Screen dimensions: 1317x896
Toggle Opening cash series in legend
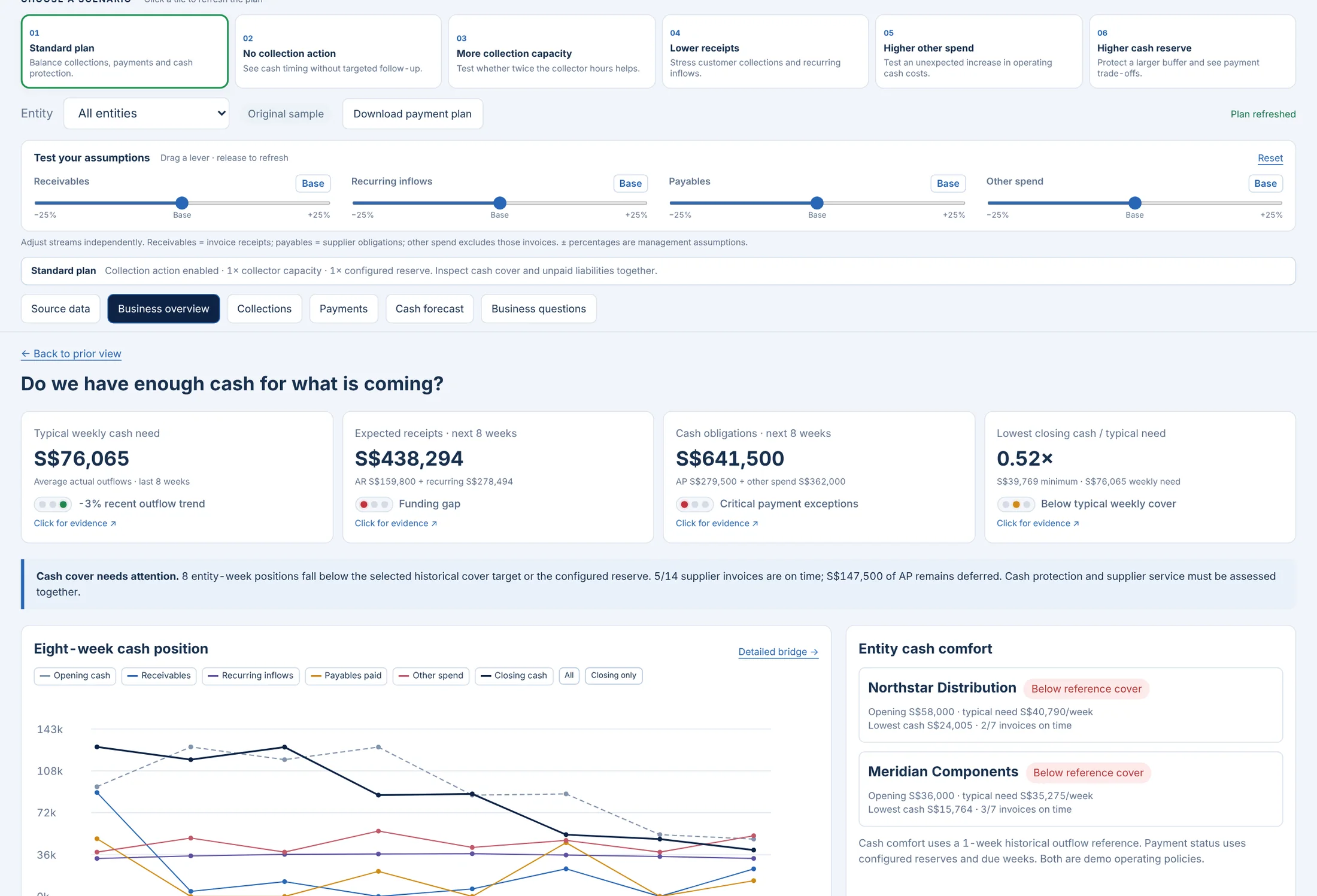pos(75,676)
